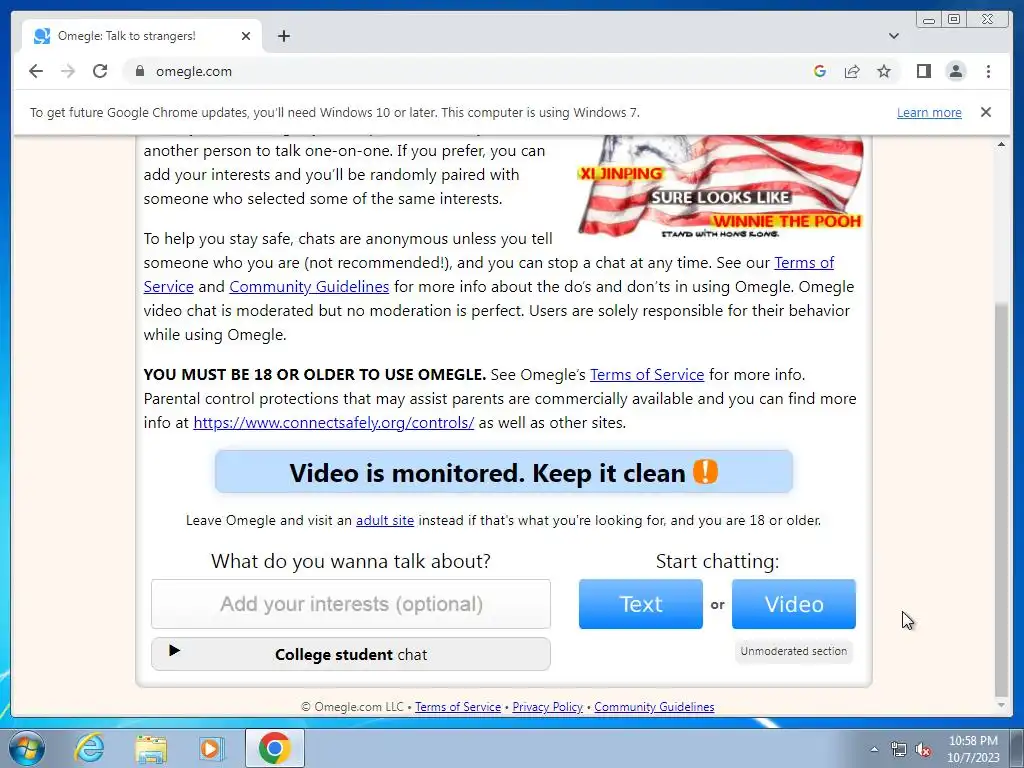Click the page vertical scrollbar thumb
Image resolution: width=1024 pixels, height=768 pixels.
click(1000, 500)
